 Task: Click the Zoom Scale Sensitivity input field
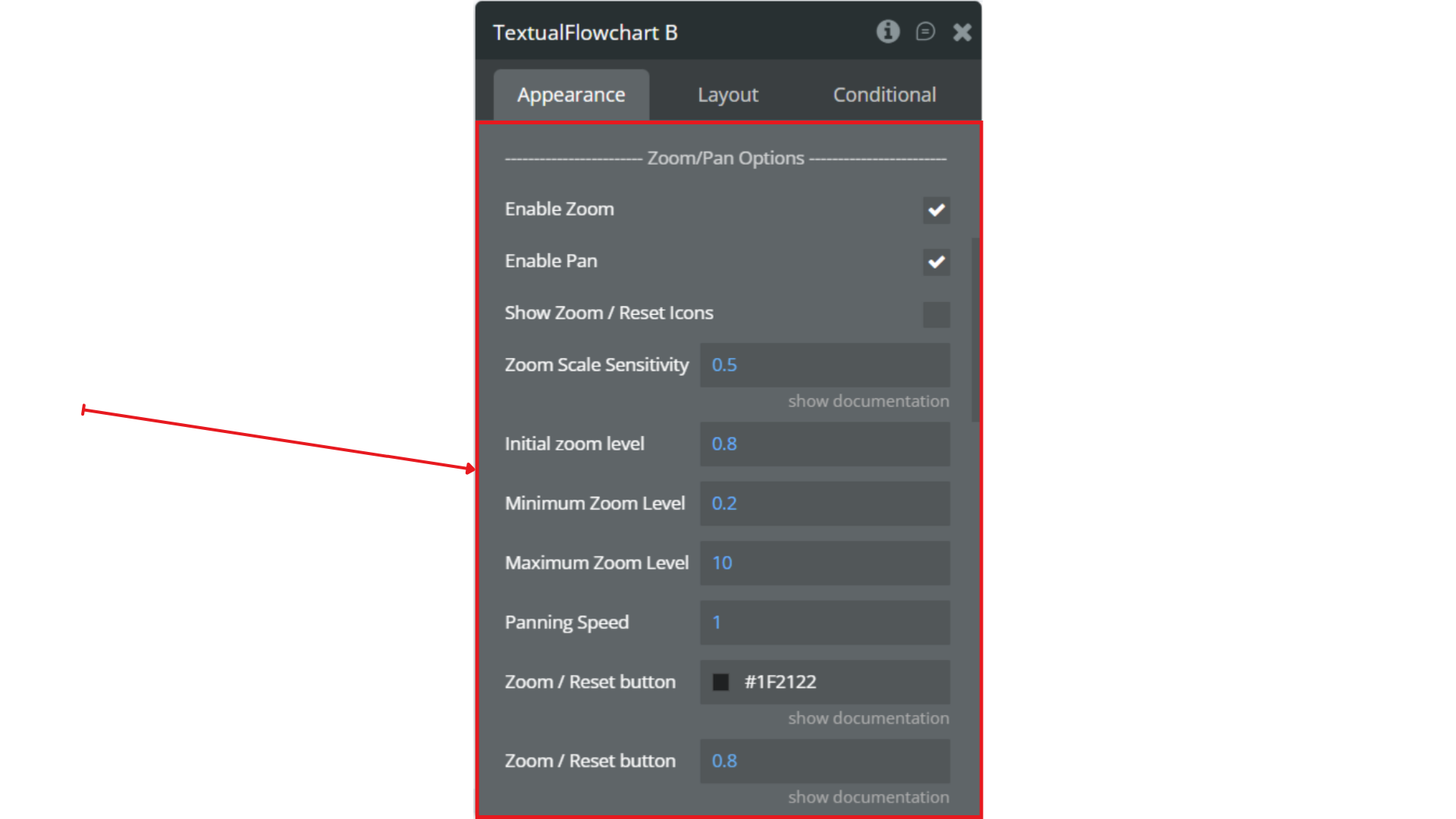(824, 365)
